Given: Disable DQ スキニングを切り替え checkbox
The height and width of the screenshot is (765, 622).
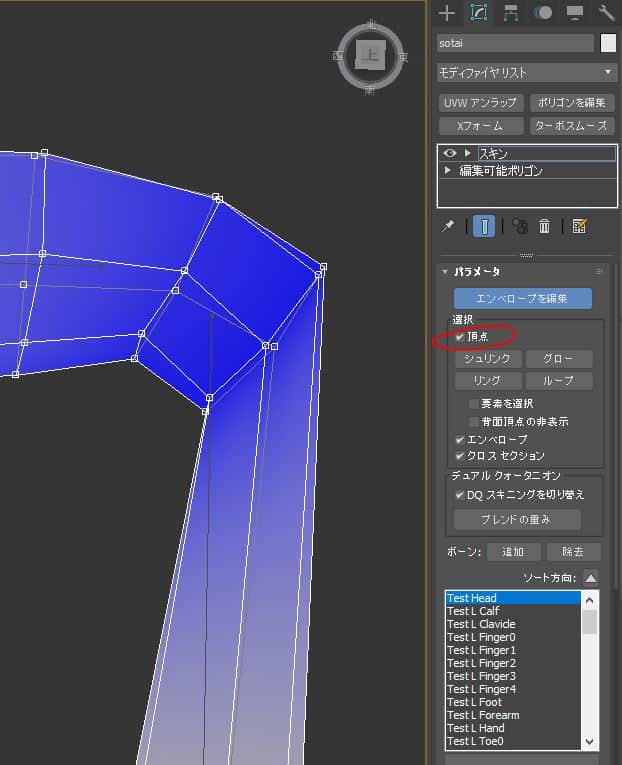Looking at the screenshot, I should pos(460,495).
